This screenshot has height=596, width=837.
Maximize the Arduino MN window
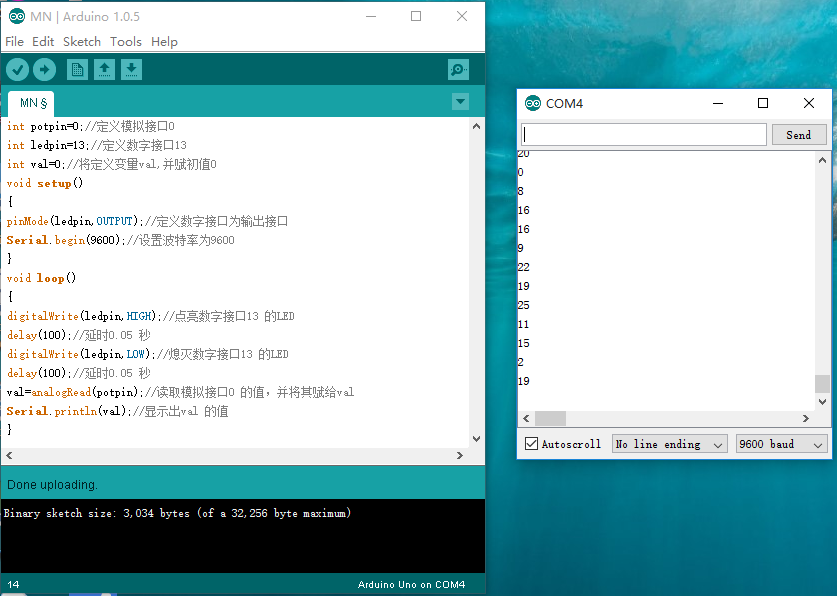click(x=416, y=17)
